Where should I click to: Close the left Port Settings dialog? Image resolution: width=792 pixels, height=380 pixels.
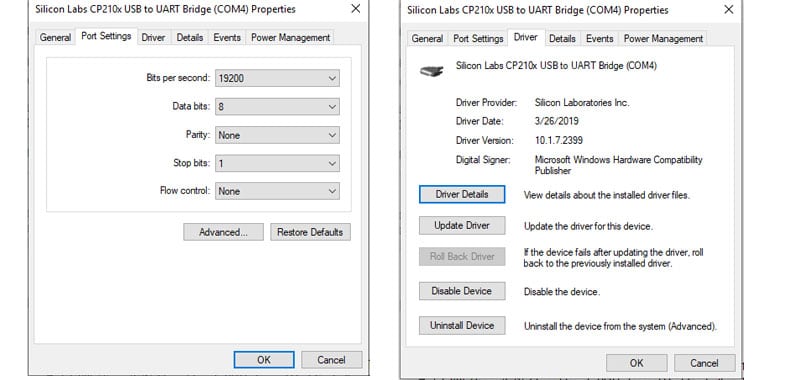356,9
